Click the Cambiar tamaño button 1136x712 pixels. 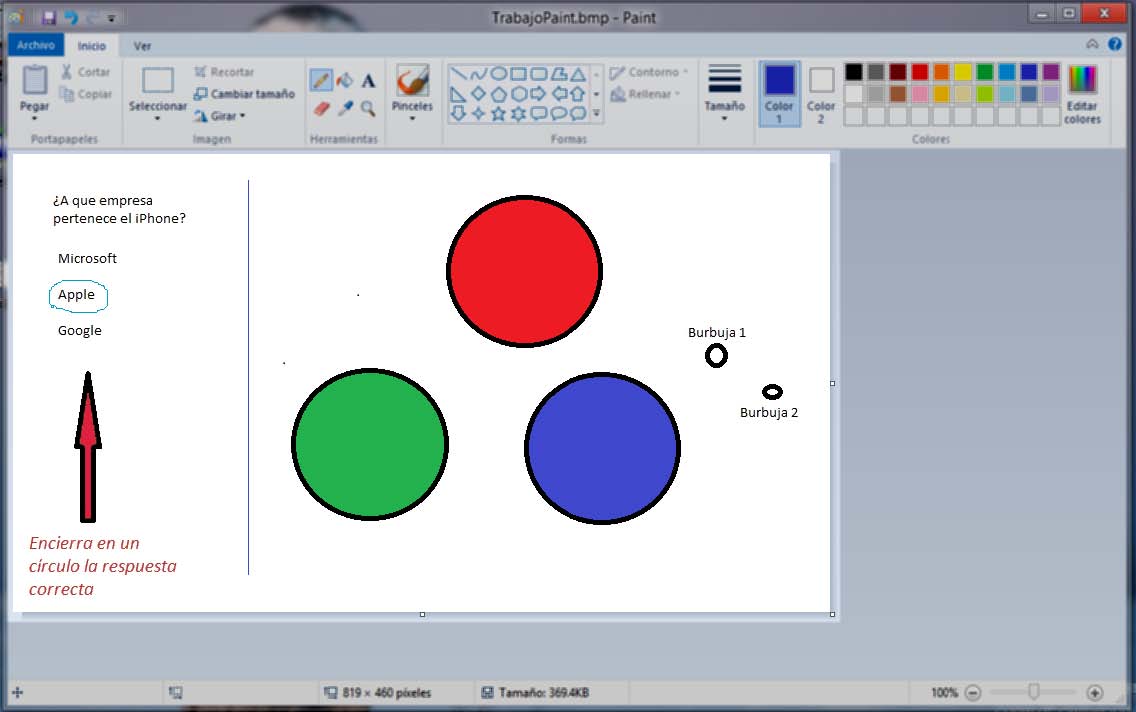(x=244, y=94)
